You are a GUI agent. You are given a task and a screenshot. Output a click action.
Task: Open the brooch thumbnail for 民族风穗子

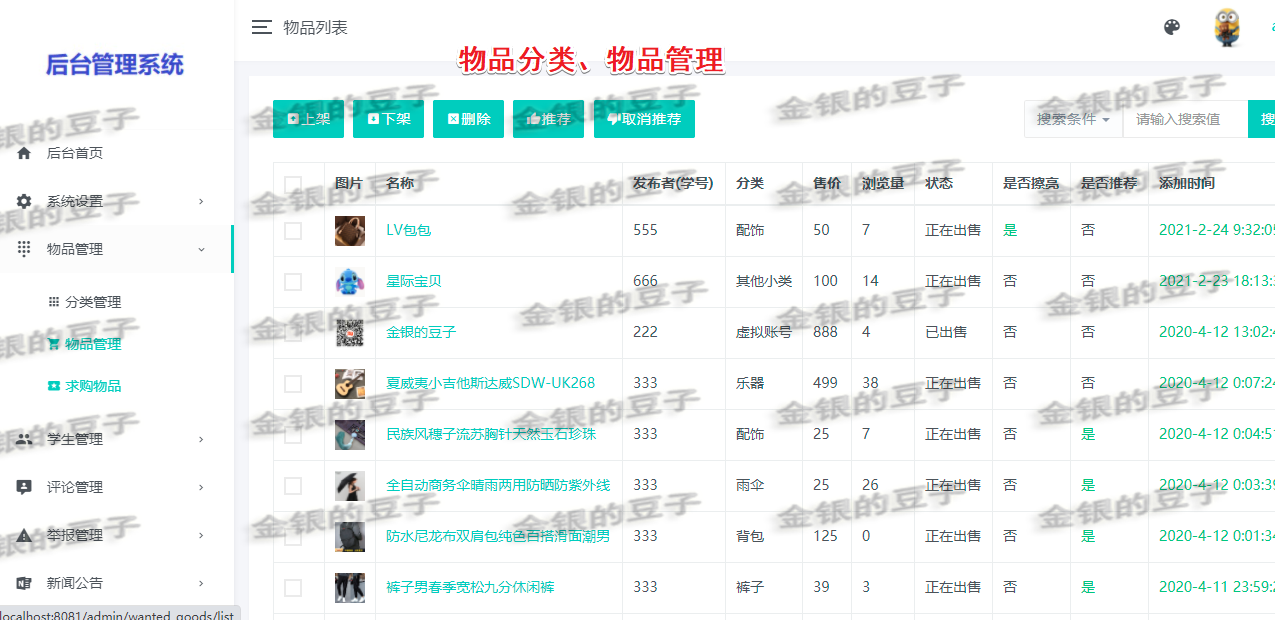point(350,434)
